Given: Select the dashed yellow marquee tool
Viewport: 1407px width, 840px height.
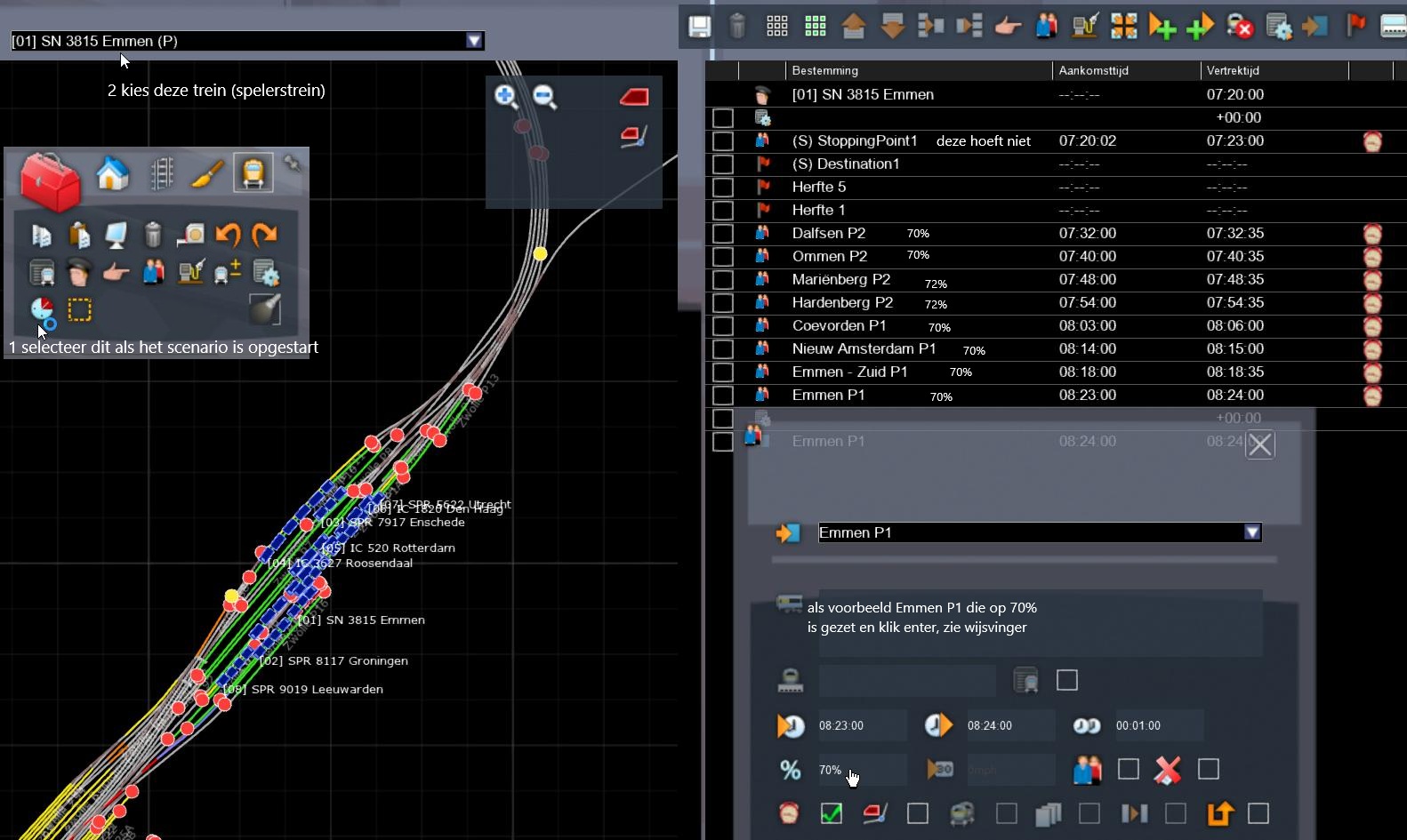Looking at the screenshot, I should point(80,310).
